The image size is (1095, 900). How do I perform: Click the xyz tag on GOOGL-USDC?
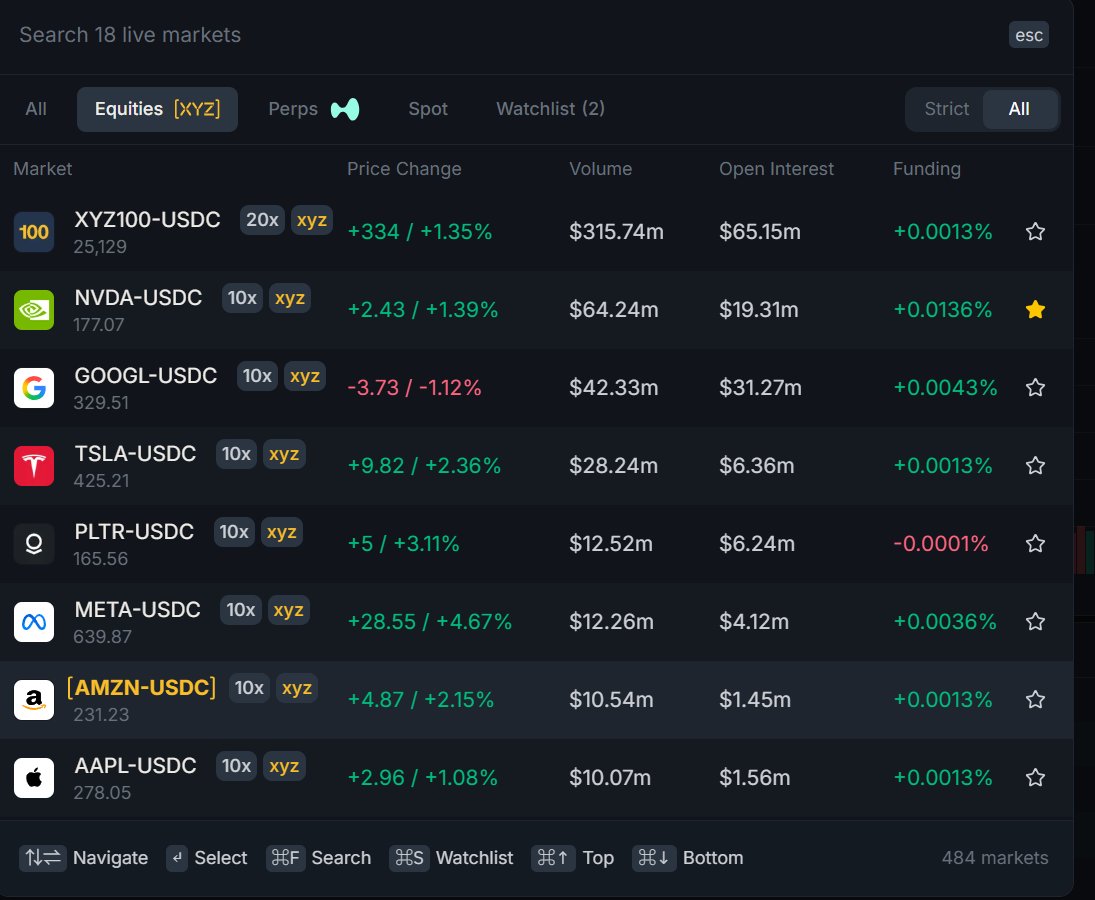(x=304, y=376)
